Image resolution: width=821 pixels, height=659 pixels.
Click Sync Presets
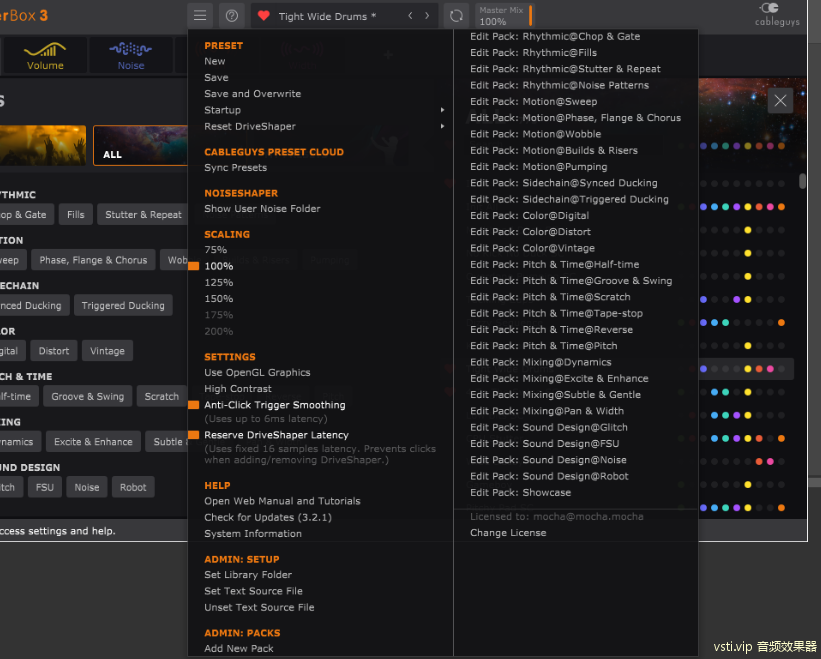236,167
